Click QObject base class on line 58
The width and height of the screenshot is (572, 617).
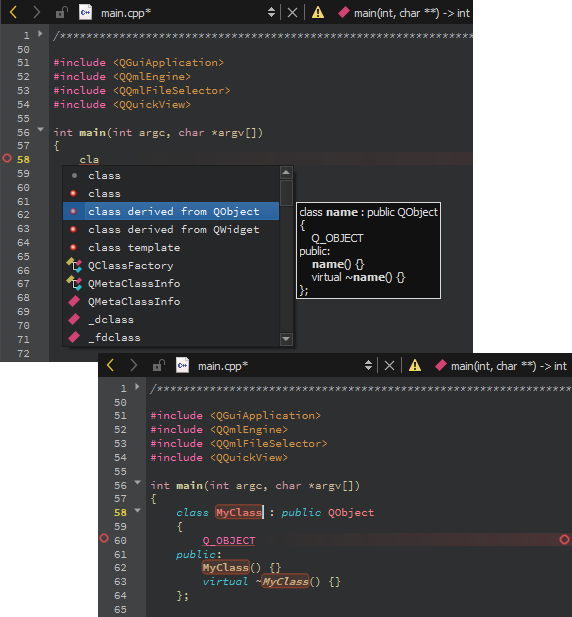click(x=351, y=513)
